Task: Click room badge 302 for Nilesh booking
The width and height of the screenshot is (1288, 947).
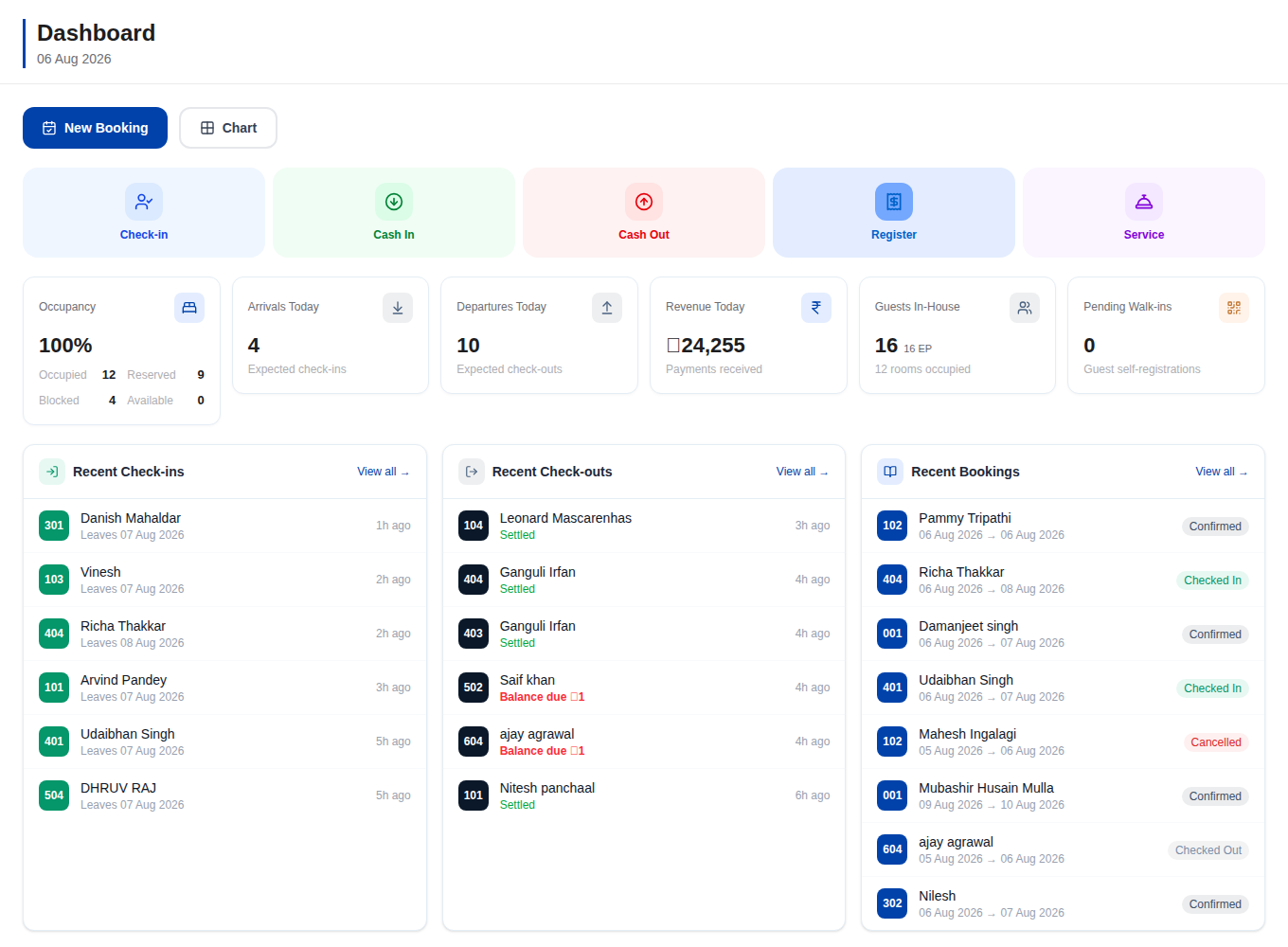Action: tap(892, 903)
